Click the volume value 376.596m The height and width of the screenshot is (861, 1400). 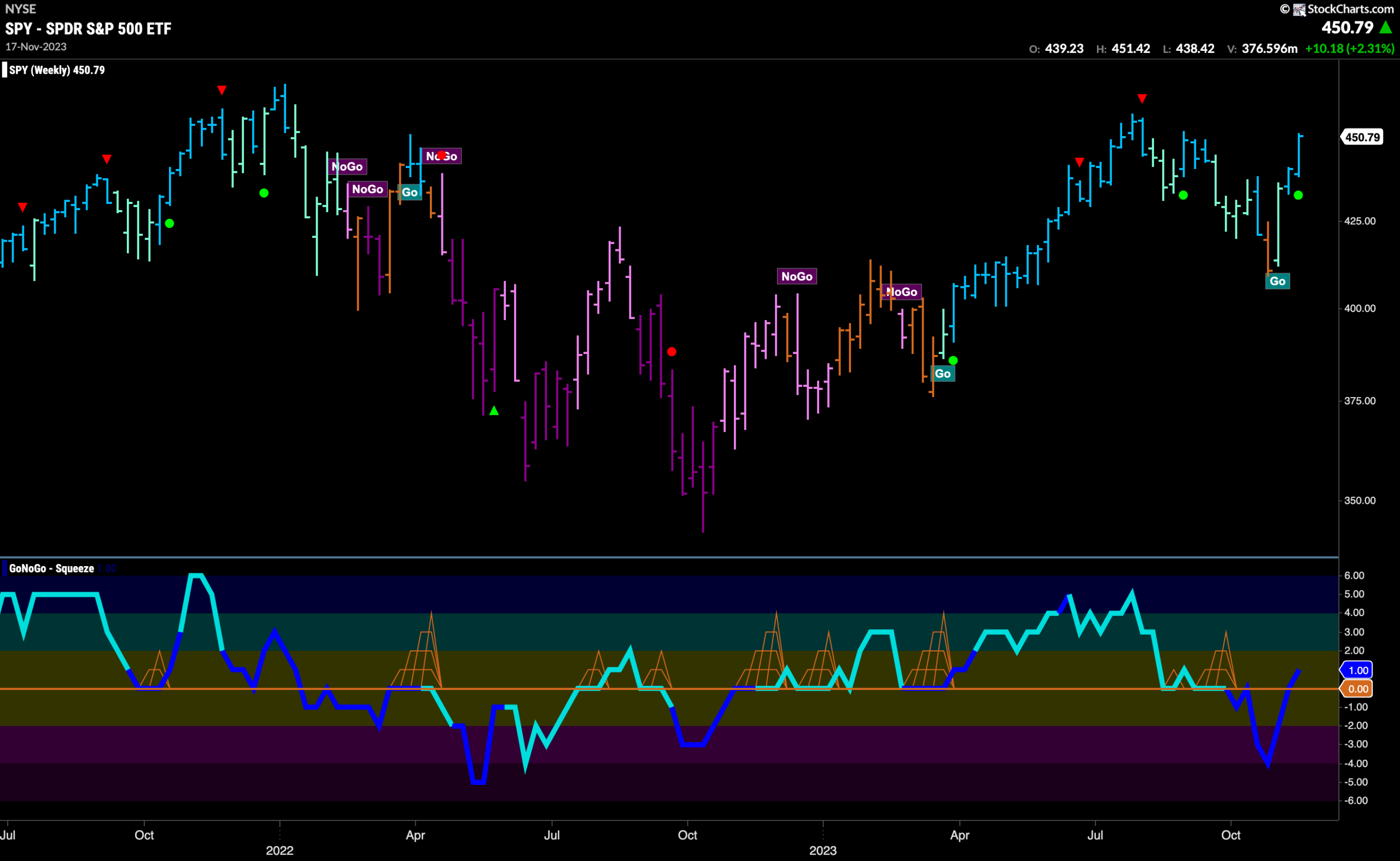point(1270,48)
